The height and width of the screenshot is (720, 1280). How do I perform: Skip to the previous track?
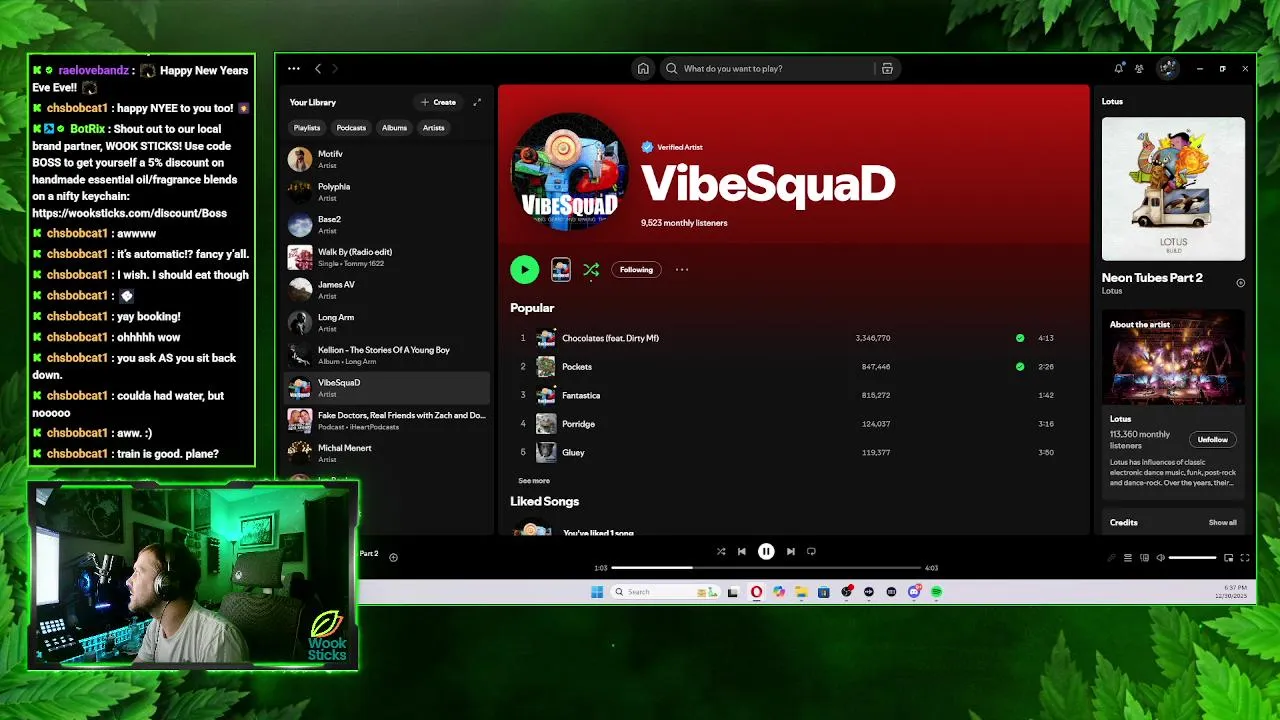tap(741, 551)
